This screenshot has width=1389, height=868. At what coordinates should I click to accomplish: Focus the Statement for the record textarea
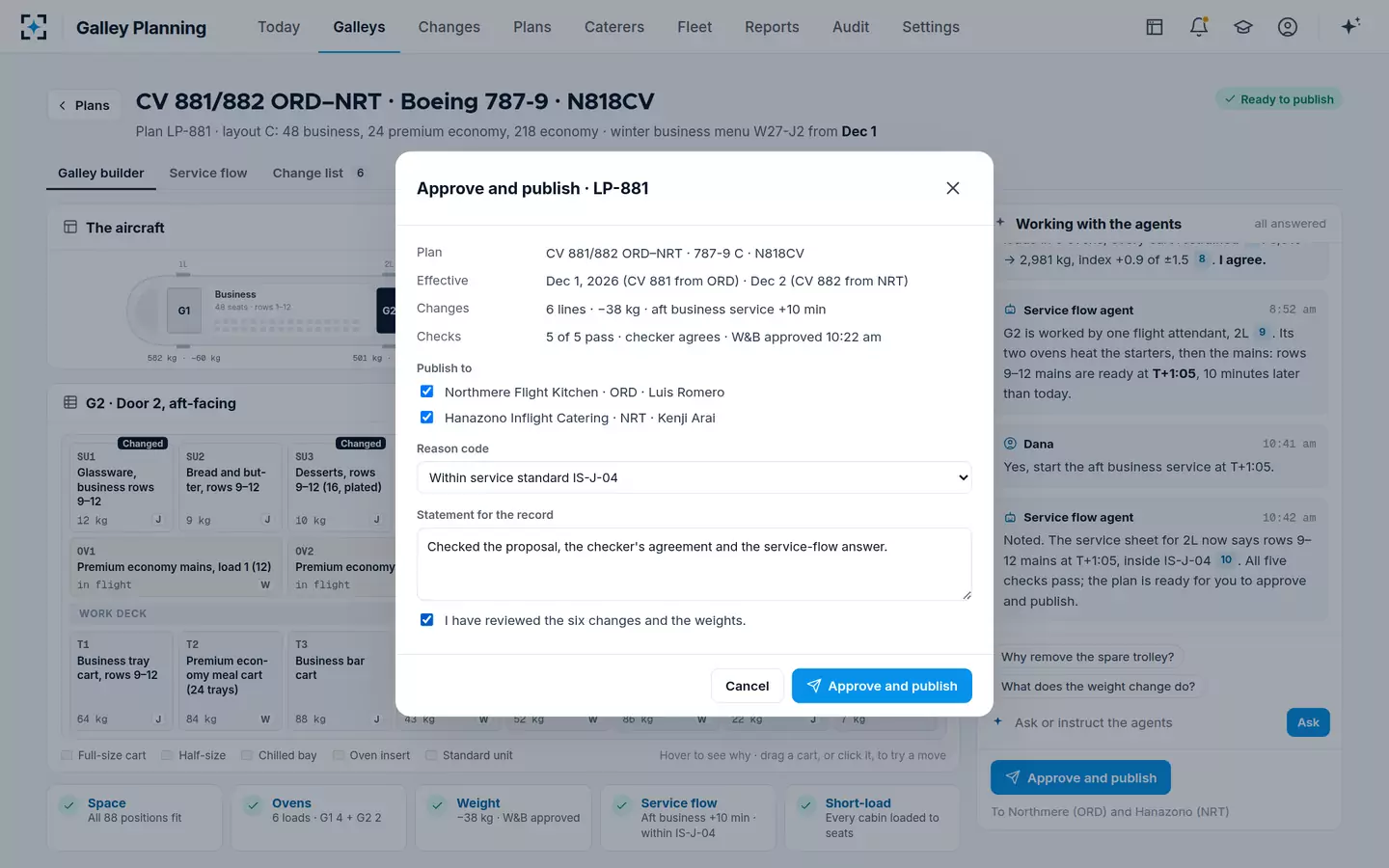click(694, 564)
